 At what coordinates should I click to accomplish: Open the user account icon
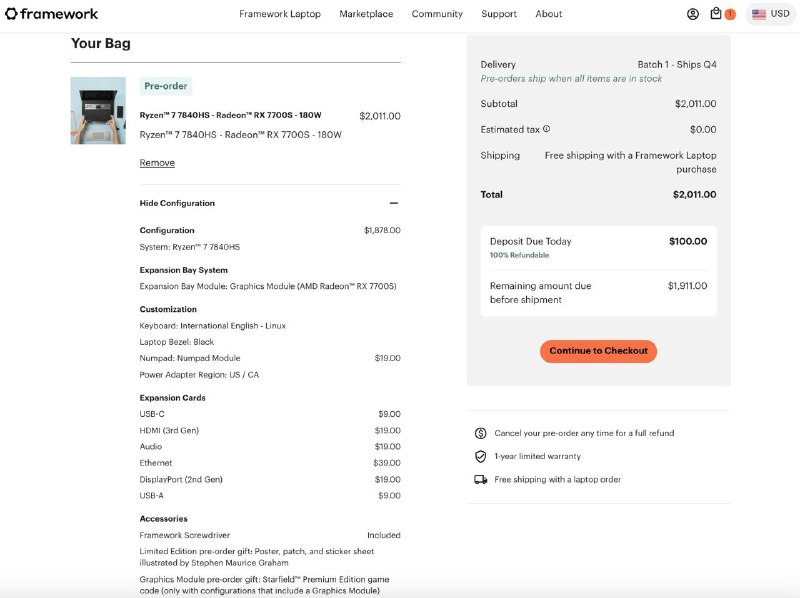[x=692, y=14]
